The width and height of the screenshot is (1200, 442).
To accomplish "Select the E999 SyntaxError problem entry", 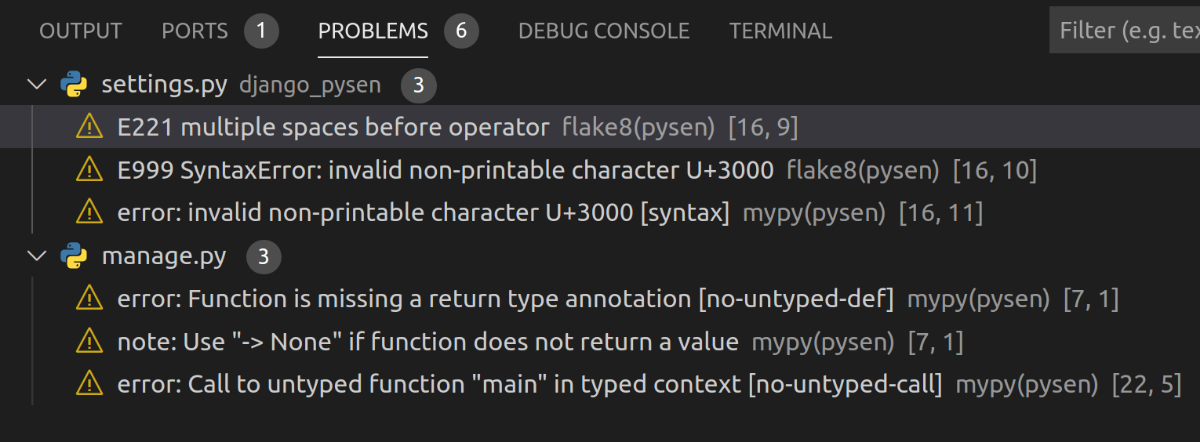I will pos(600,170).
